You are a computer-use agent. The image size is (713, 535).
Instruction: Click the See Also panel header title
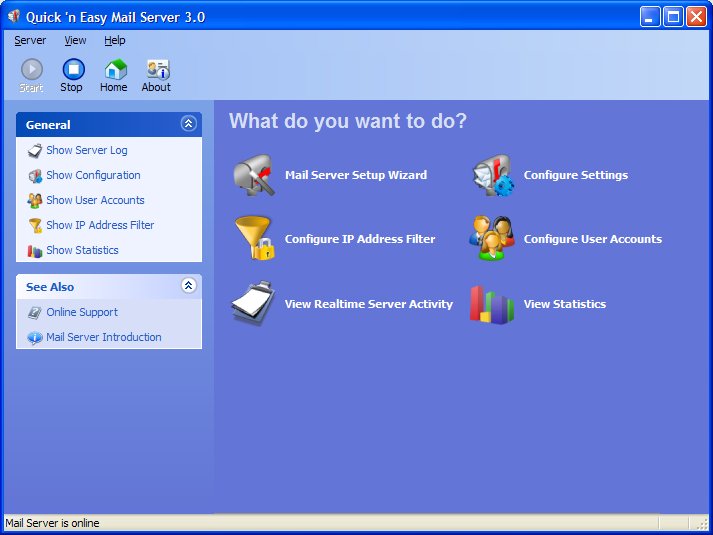pyautogui.click(x=50, y=287)
